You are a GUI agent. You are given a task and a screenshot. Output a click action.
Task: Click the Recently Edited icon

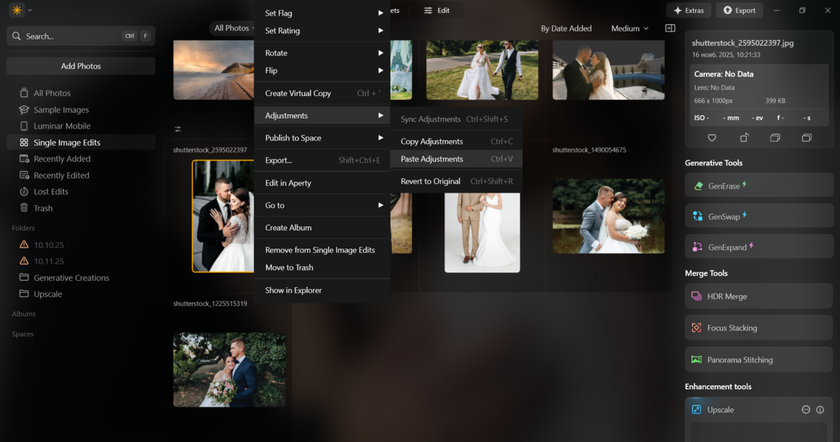[x=24, y=175]
